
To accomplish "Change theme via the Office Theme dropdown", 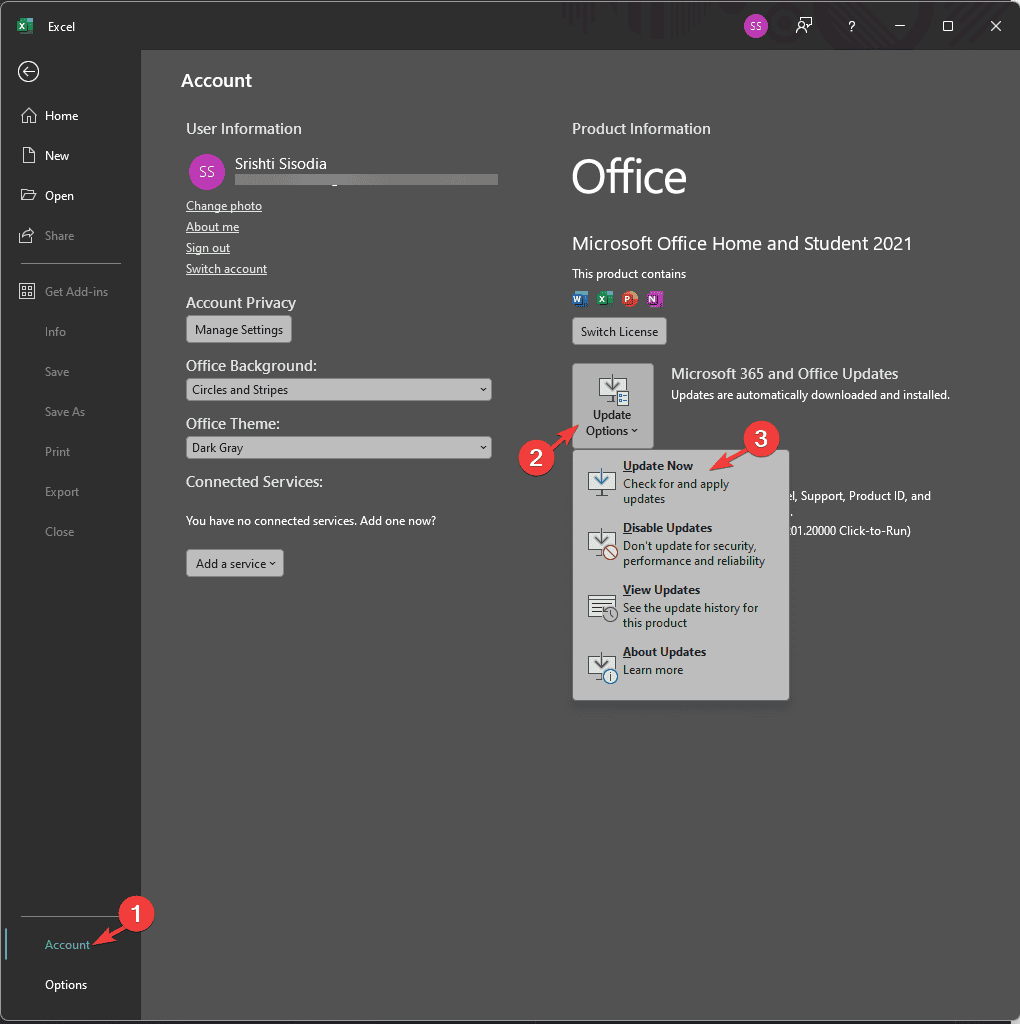I will click(x=338, y=447).
